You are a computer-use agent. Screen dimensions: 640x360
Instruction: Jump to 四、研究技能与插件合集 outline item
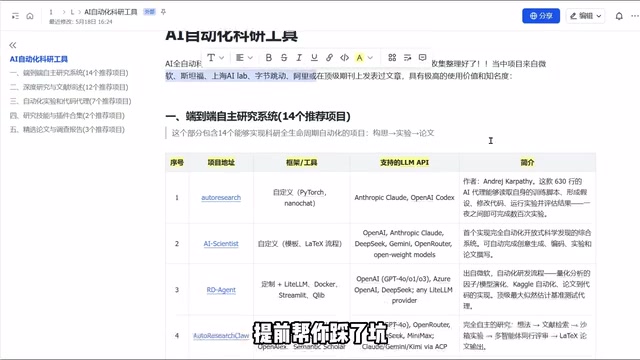coord(67,116)
